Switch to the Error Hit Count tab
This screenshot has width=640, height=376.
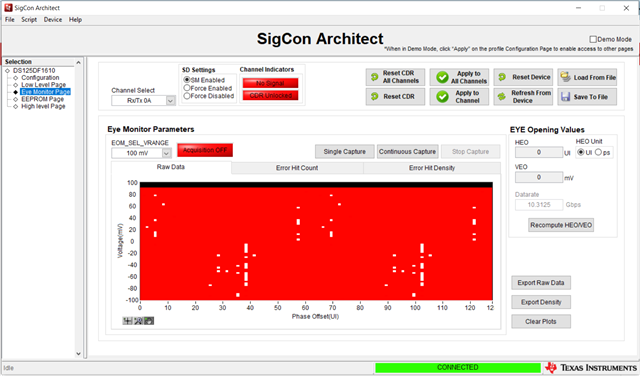pyautogui.click(x=297, y=168)
